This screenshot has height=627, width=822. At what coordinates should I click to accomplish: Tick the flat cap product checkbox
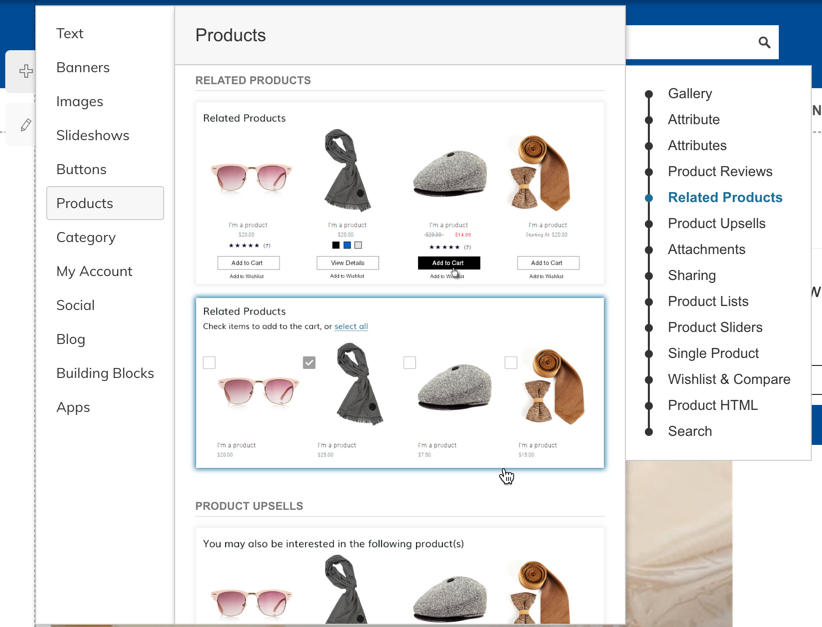[409, 362]
